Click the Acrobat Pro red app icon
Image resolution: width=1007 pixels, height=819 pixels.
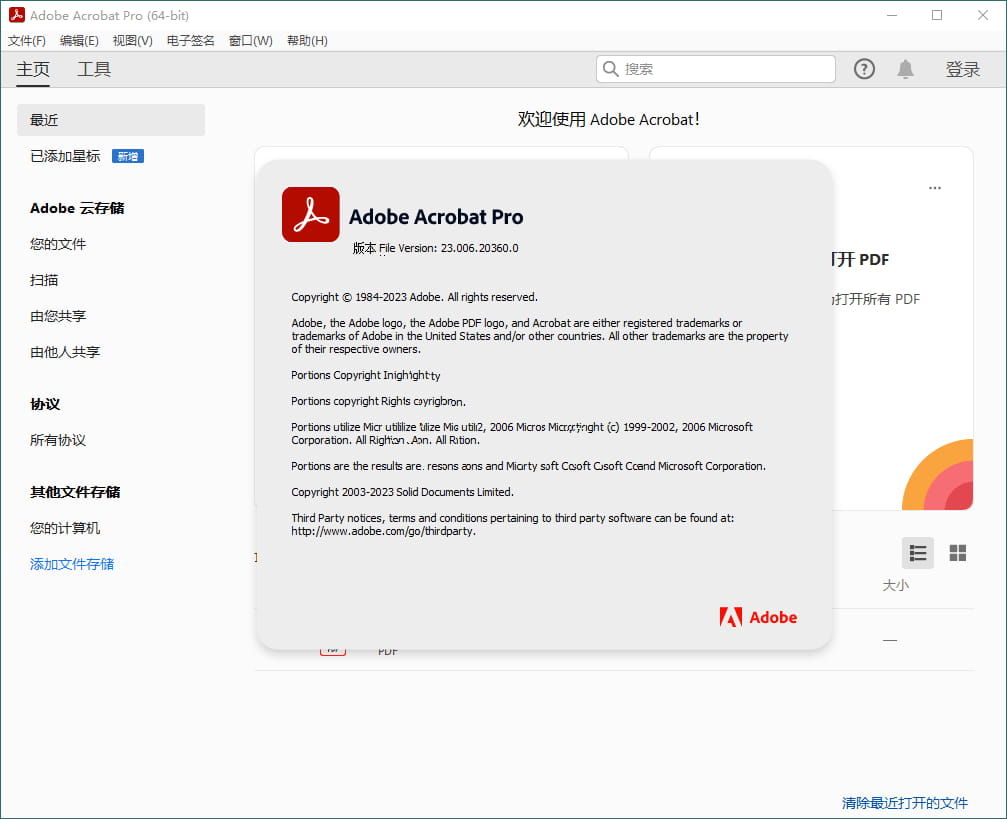(310, 215)
